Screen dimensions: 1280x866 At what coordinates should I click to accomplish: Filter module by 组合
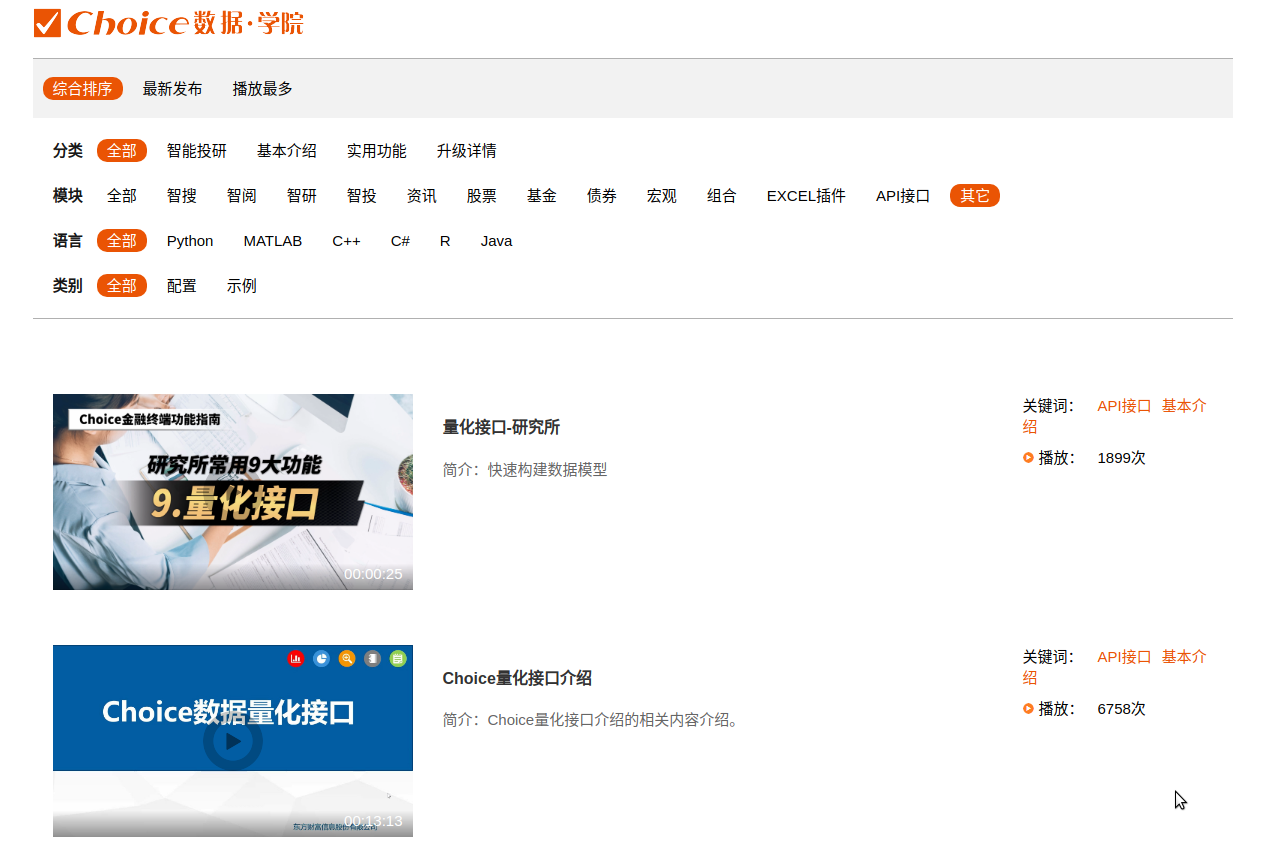point(722,195)
